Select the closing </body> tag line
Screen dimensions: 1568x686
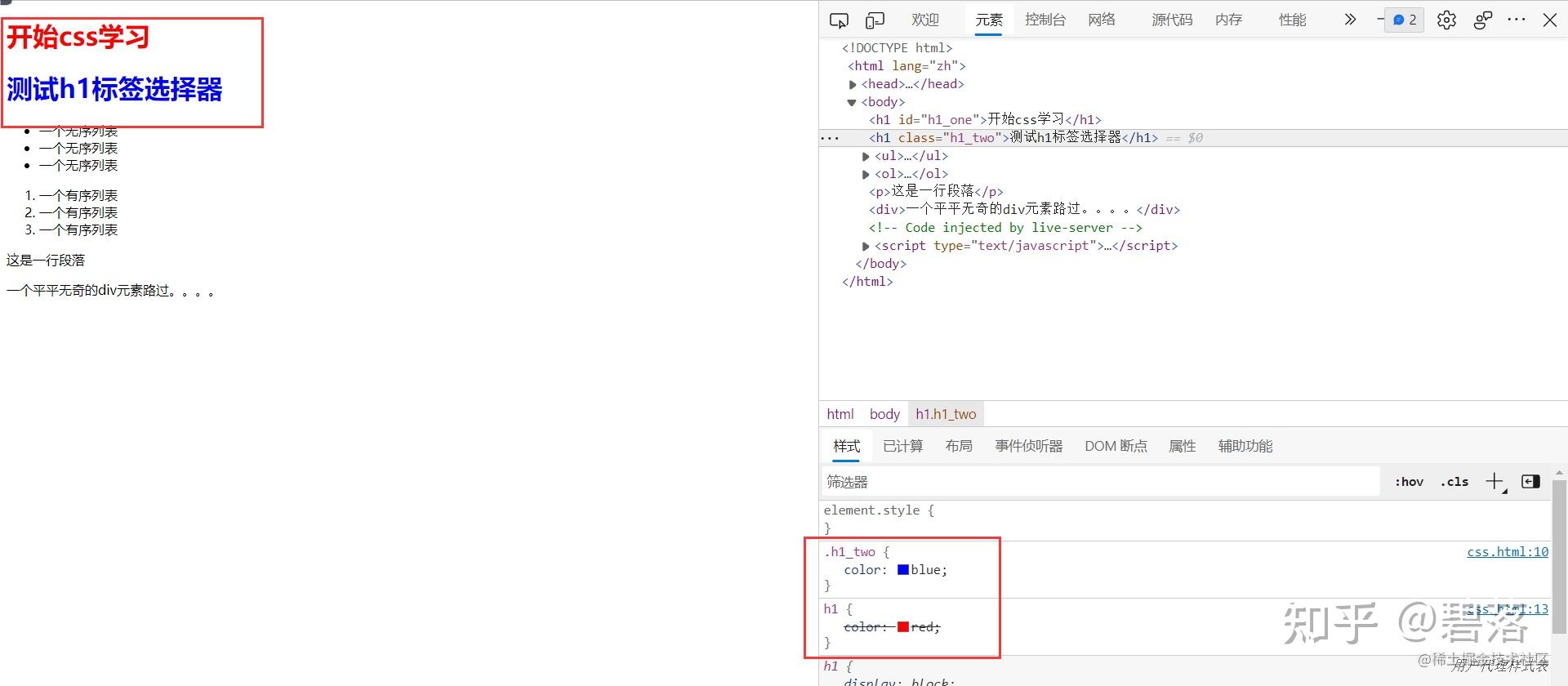(880, 264)
